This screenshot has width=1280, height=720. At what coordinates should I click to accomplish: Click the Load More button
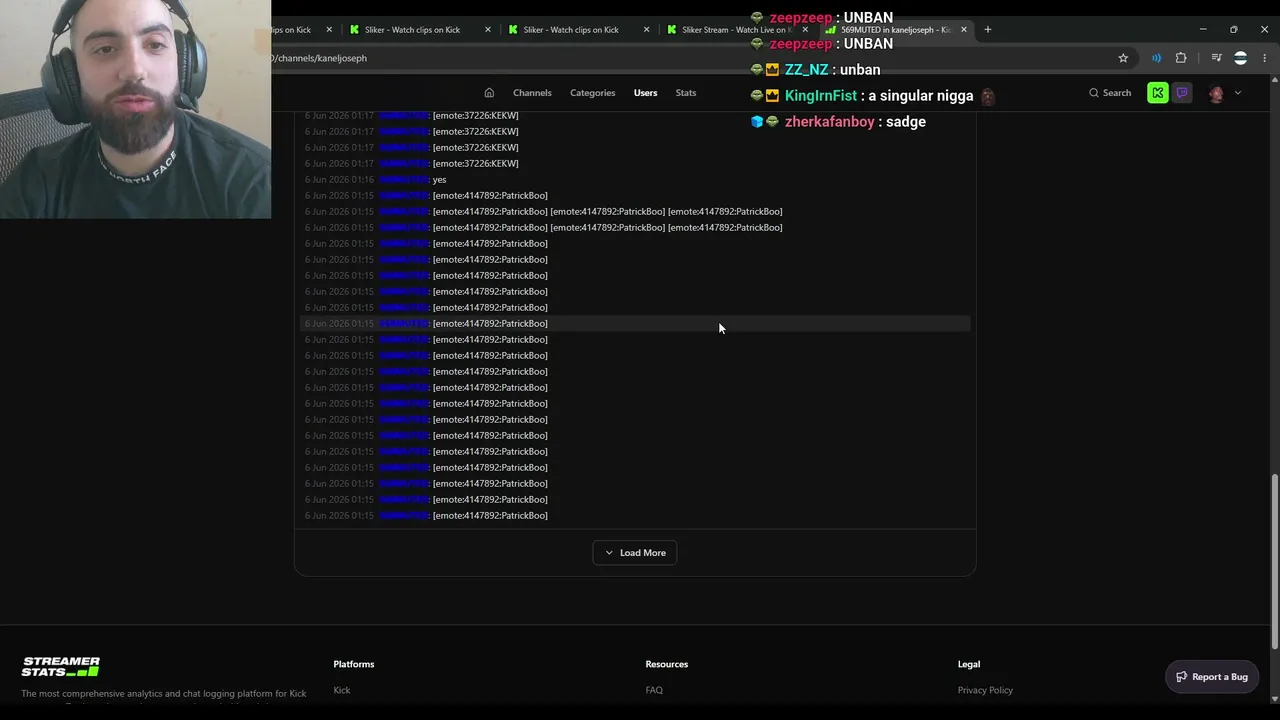(x=635, y=553)
